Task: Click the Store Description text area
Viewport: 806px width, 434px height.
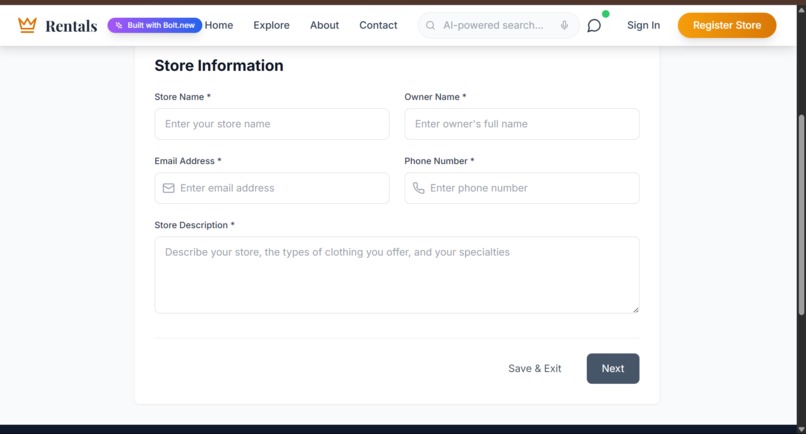Action: tap(397, 275)
